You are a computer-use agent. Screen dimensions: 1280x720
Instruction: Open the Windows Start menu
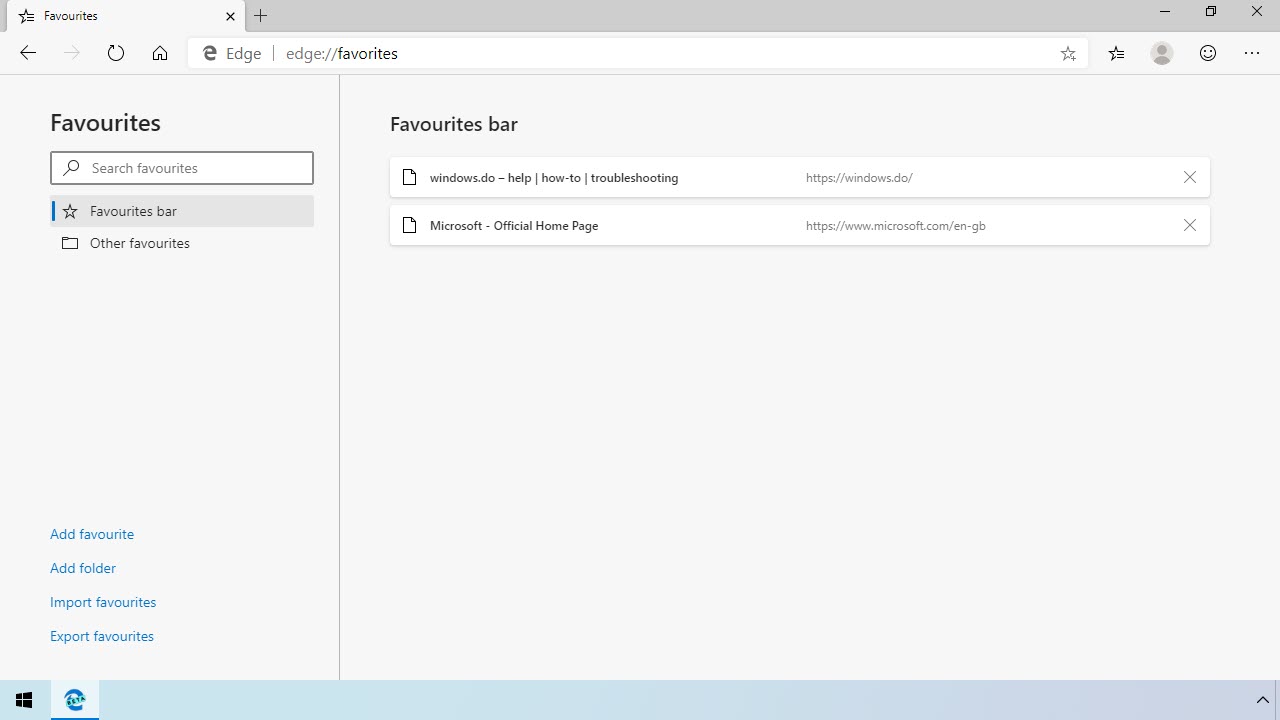[x=24, y=700]
